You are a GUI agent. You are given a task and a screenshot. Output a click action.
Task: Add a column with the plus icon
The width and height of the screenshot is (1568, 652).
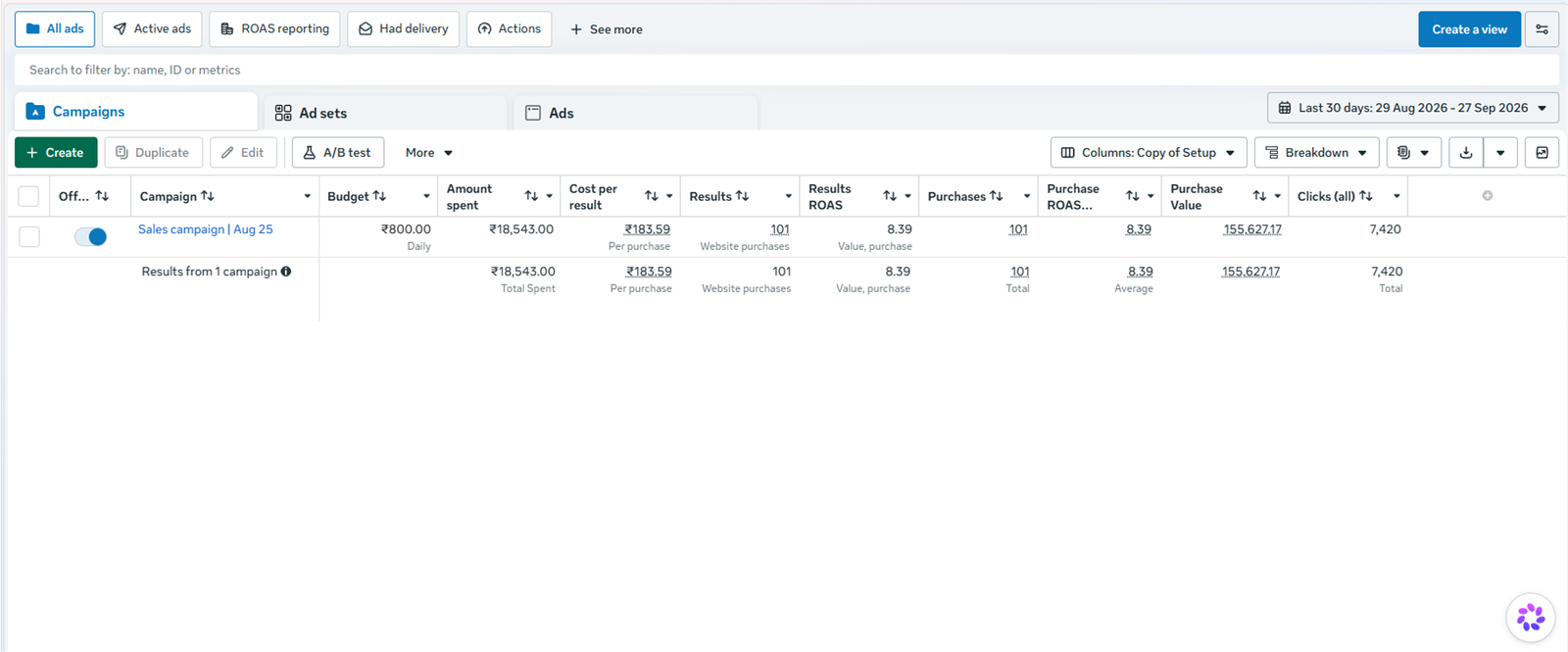(1488, 196)
